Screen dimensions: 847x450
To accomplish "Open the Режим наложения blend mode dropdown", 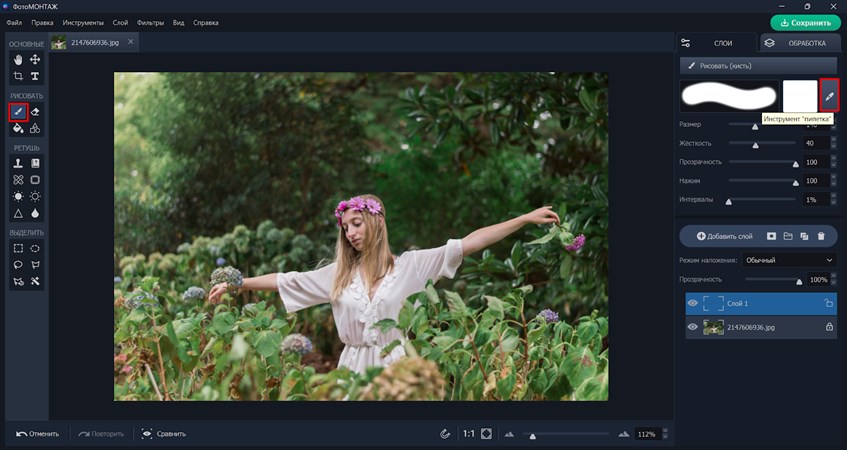I will point(786,260).
